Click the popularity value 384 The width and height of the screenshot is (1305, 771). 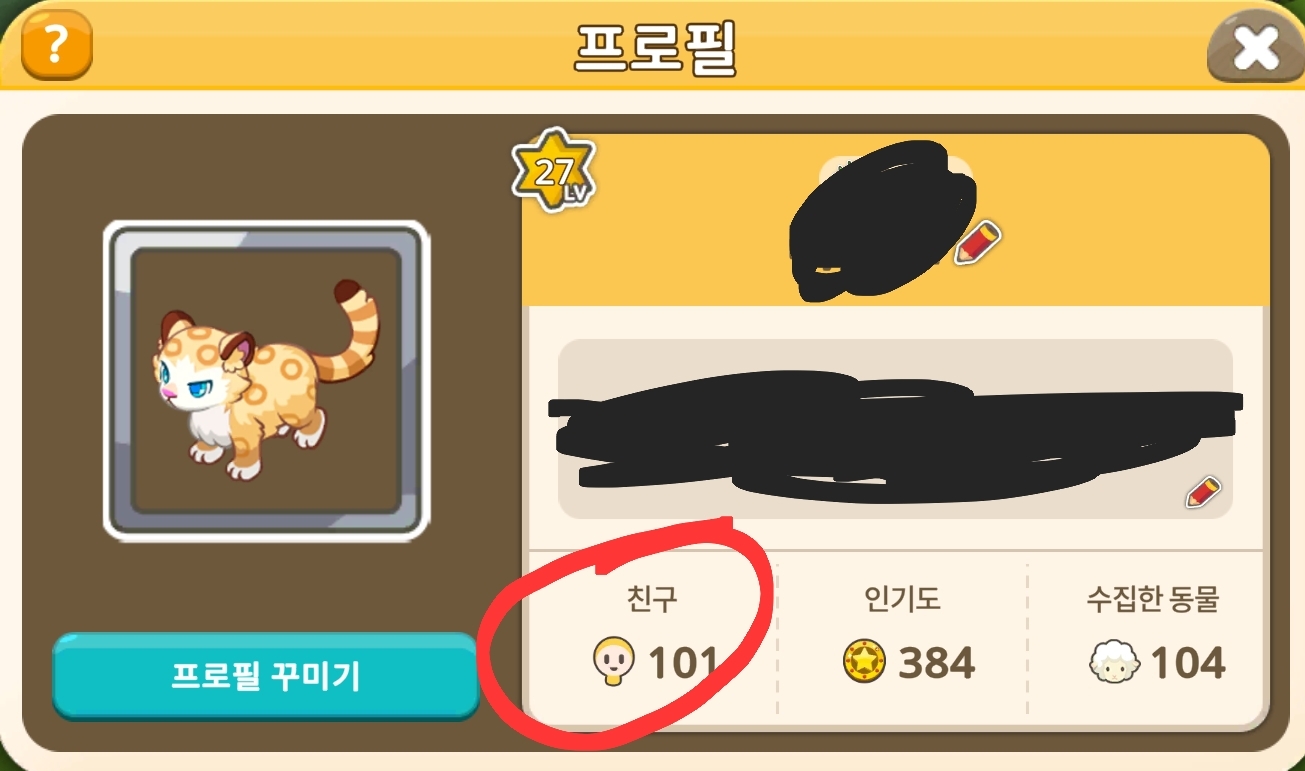pos(936,662)
